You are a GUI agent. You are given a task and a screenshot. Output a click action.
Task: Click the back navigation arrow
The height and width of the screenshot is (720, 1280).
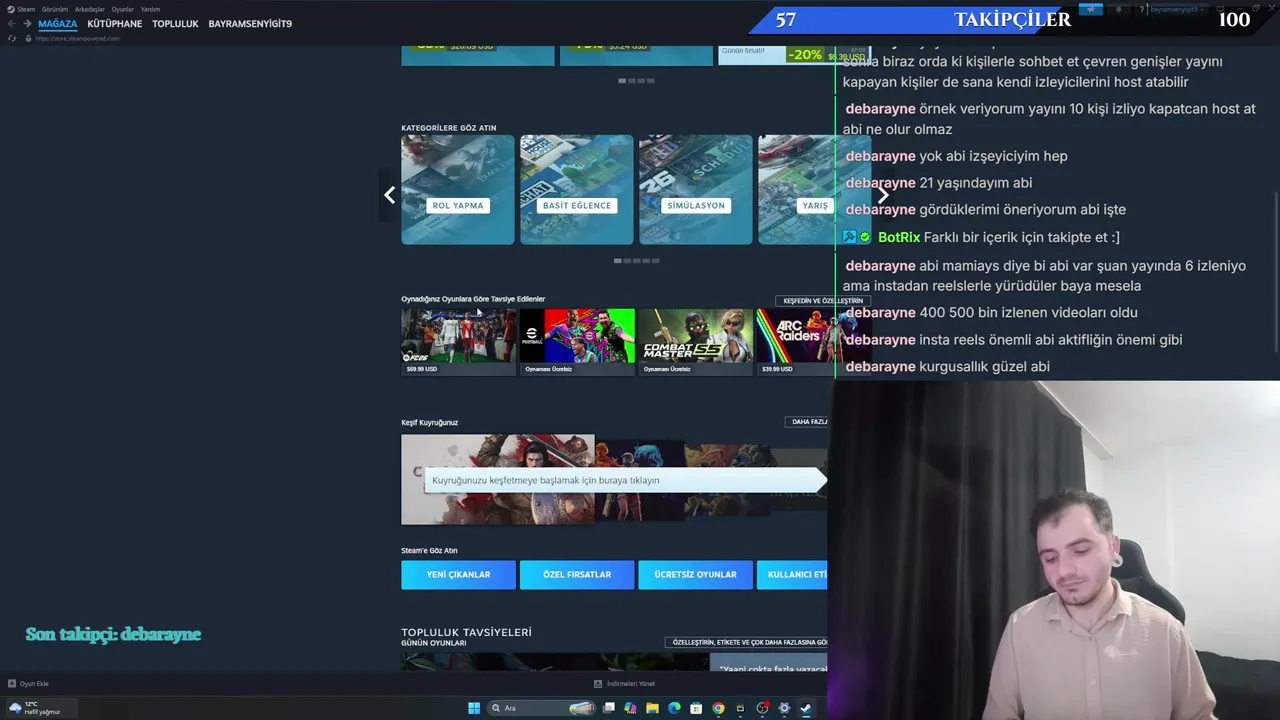(12, 24)
